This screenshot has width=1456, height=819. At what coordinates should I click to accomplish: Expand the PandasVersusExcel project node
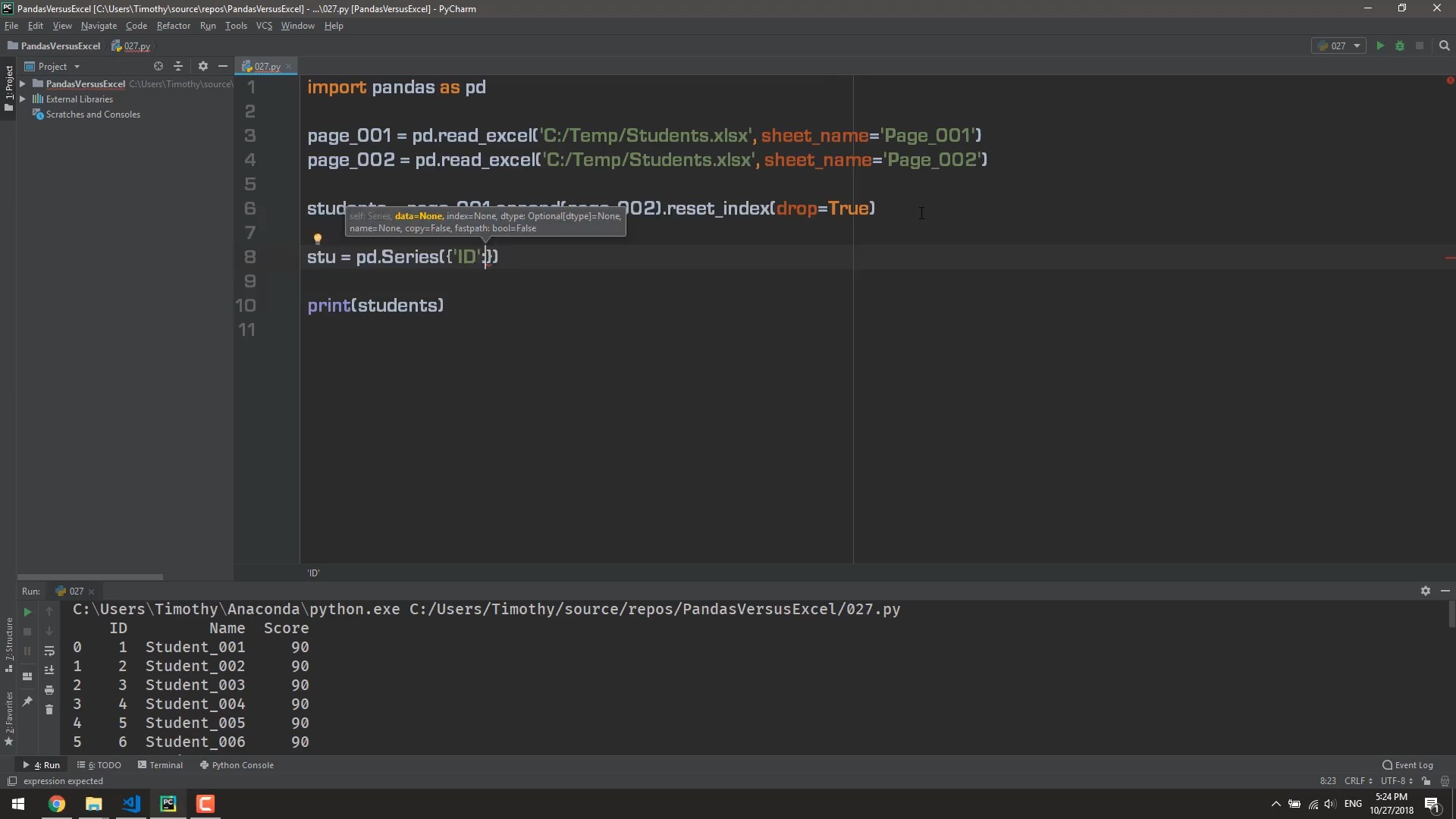pyautogui.click(x=23, y=83)
